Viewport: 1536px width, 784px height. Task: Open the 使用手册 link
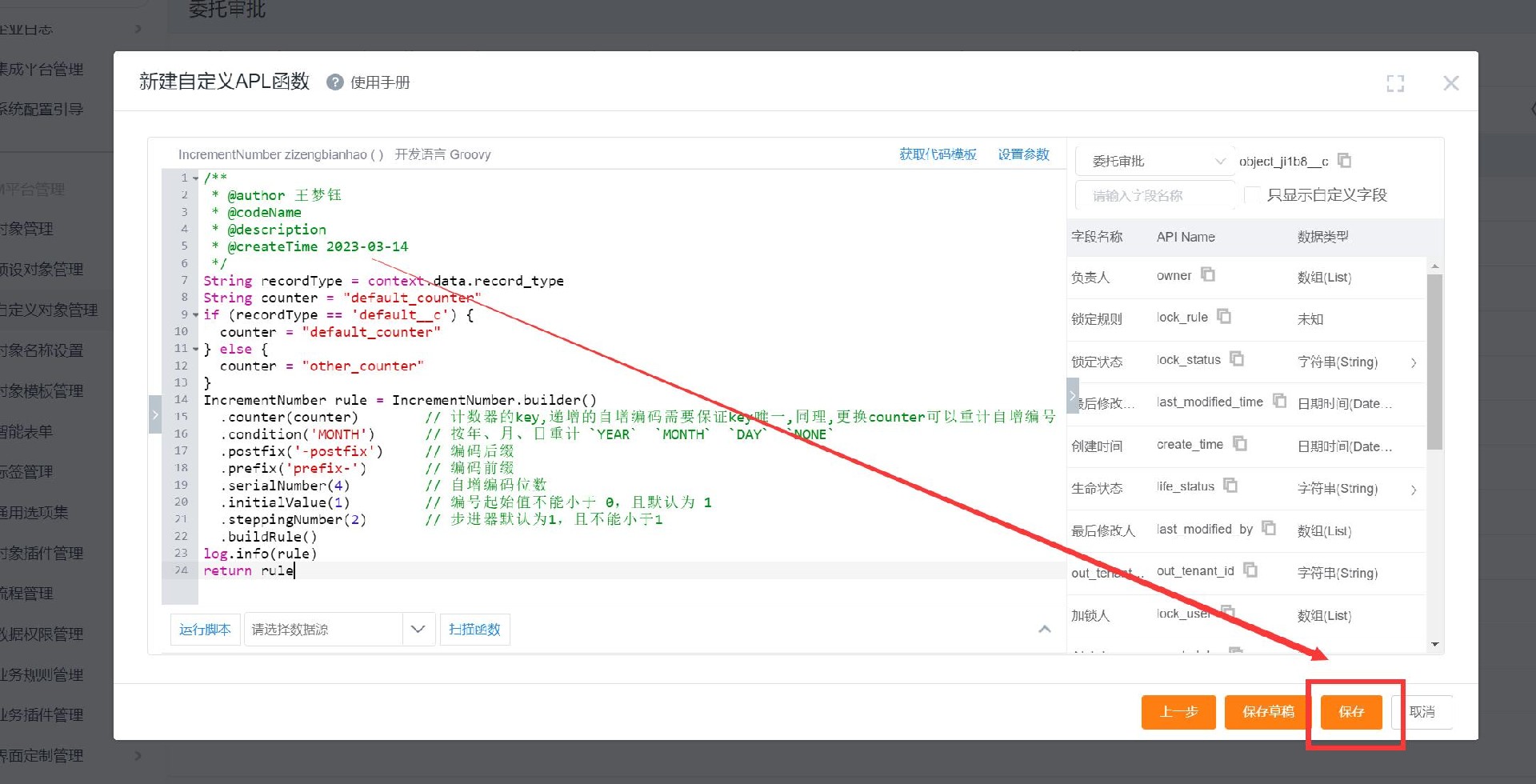click(x=380, y=82)
